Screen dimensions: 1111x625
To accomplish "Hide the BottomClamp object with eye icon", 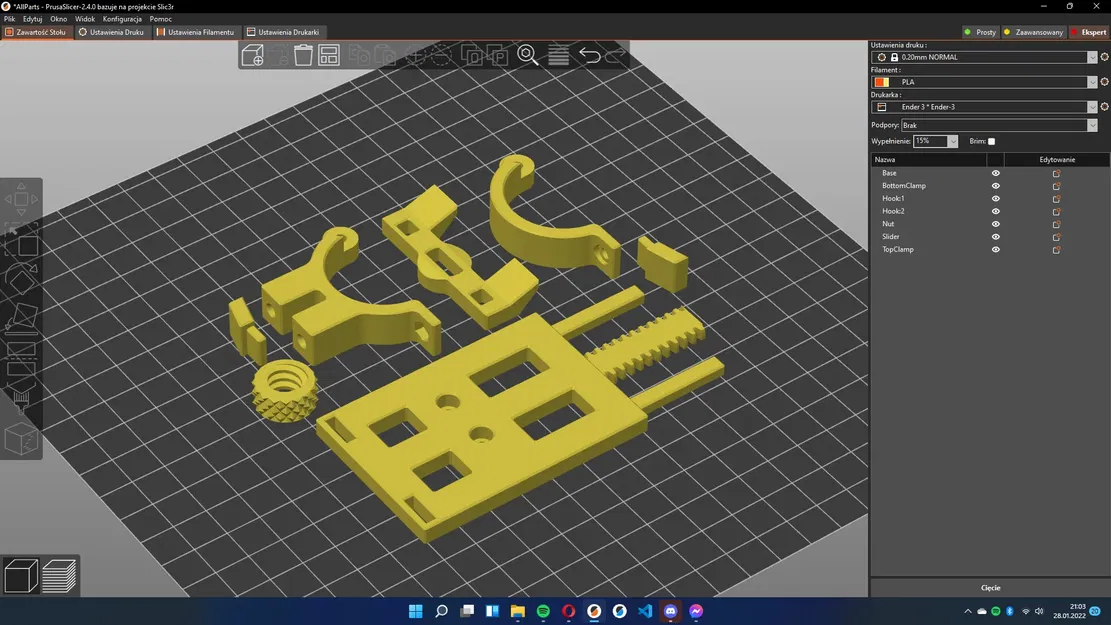I will 996,186.
